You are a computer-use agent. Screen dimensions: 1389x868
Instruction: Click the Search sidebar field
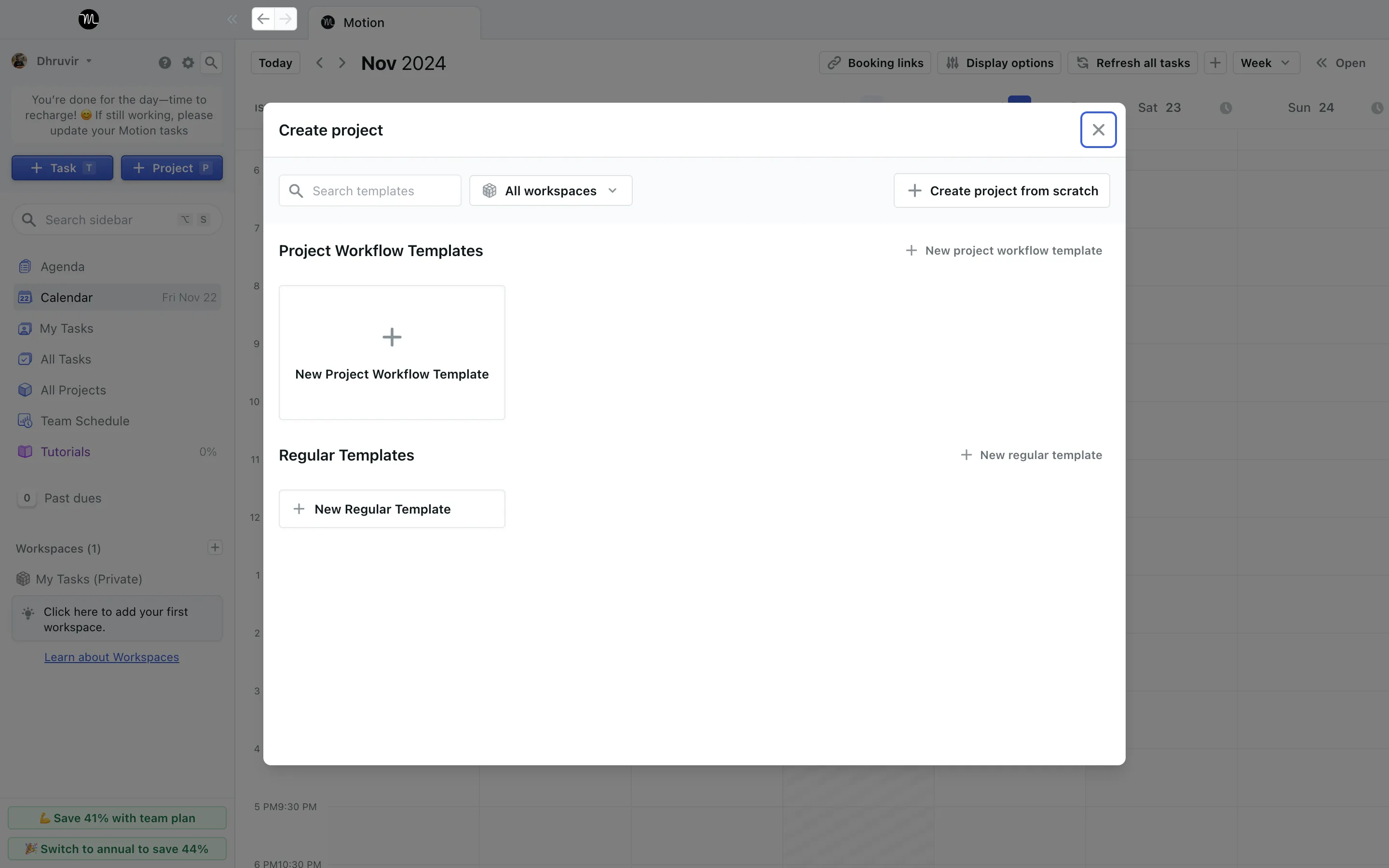pos(117,220)
